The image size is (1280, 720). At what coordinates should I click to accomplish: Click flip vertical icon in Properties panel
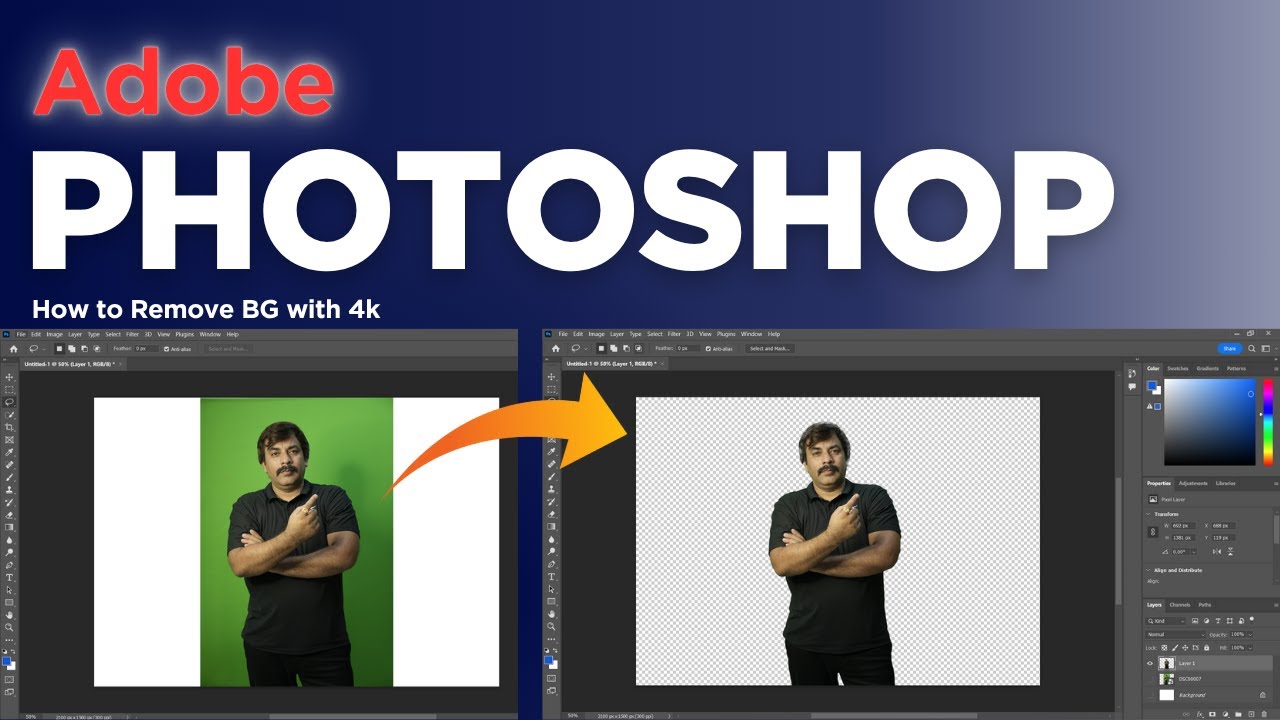click(1230, 552)
